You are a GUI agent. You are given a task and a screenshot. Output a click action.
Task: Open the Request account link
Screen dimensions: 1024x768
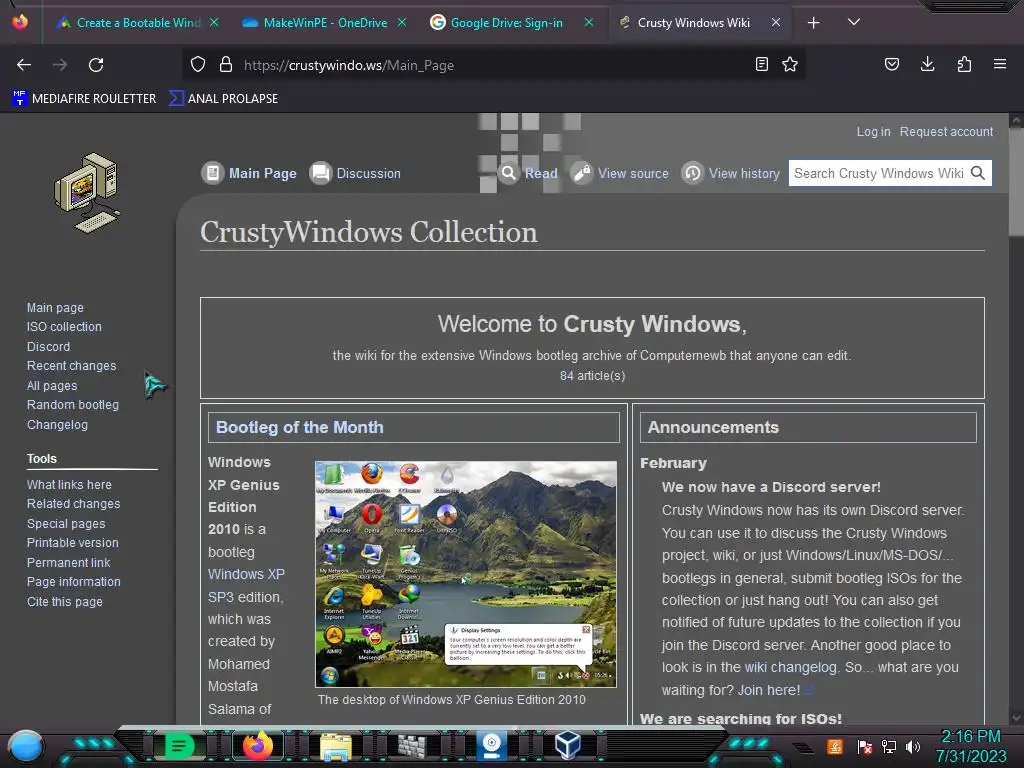[x=946, y=132]
